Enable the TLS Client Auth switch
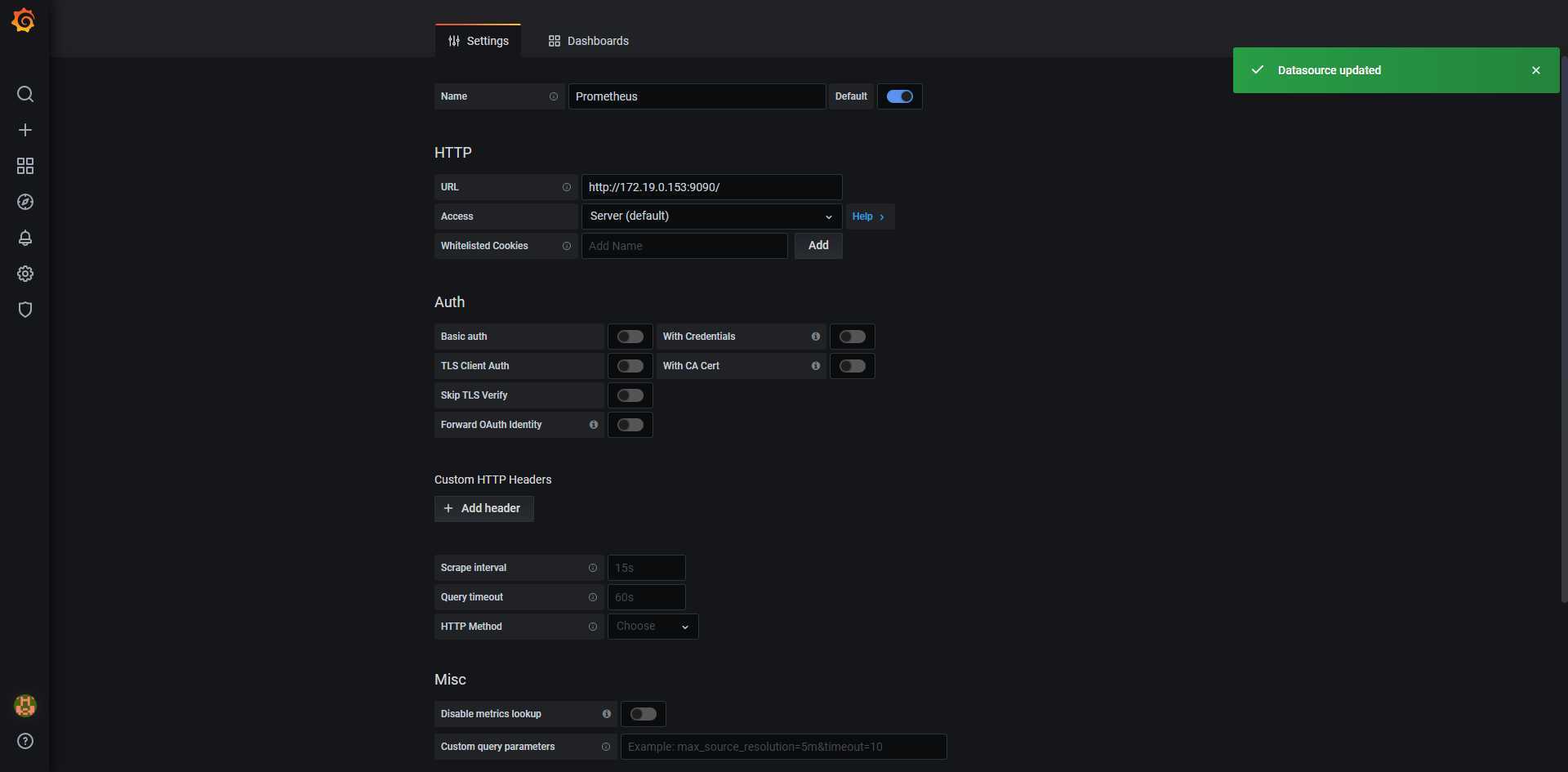 click(x=630, y=366)
